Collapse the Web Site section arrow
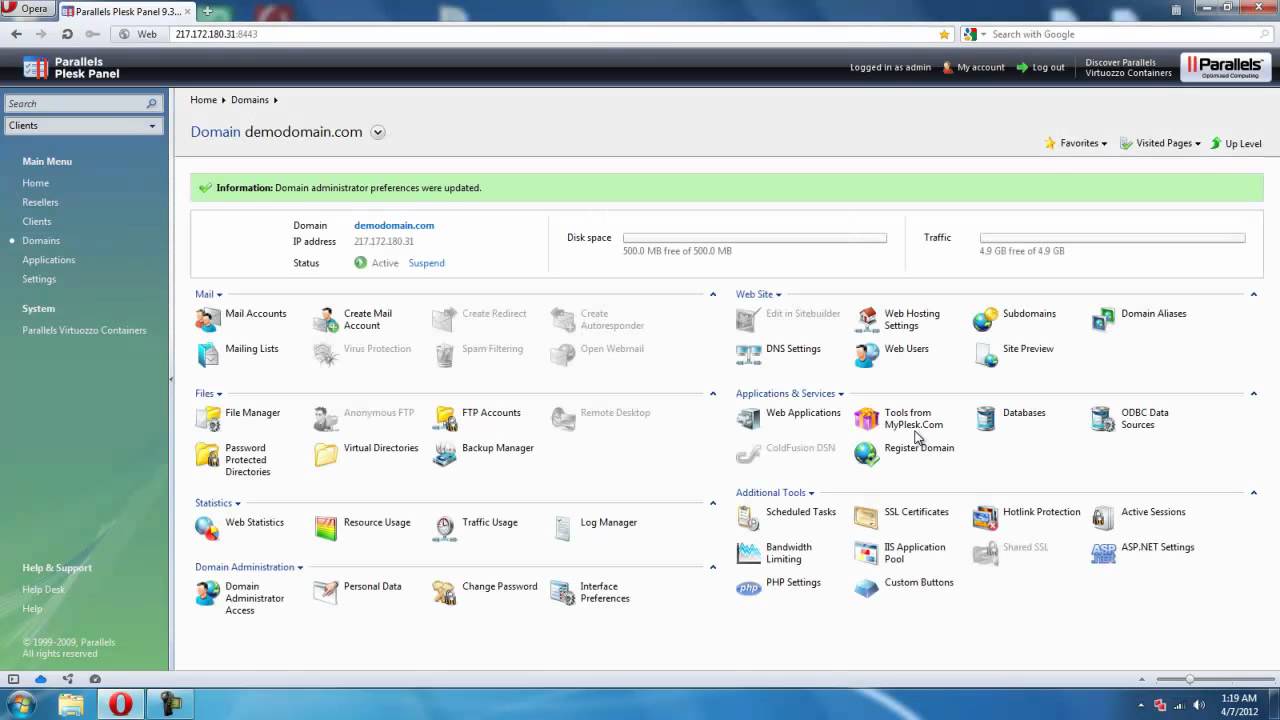The width and height of the screenshot is (1280, 720). (1254, 294)
